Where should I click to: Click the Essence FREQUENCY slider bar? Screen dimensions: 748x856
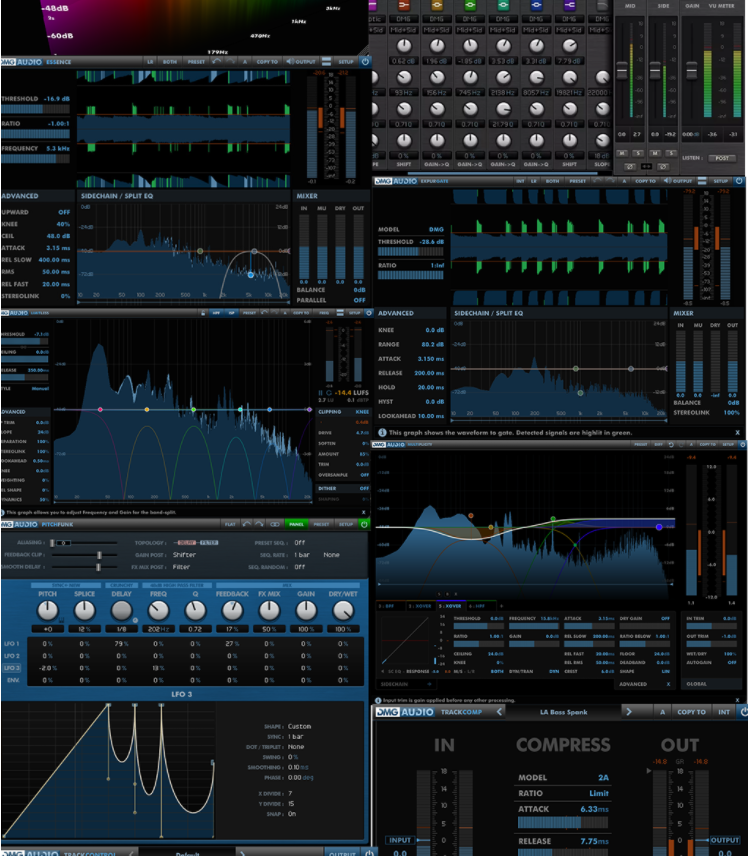(x=35, y=159)
